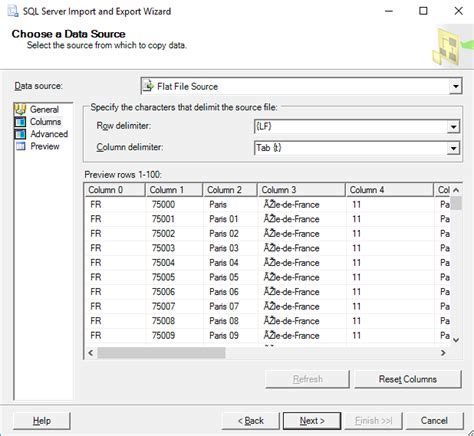Open the General page
The width and height of the screenshot is (474, 436).
[x=44, y=109]
